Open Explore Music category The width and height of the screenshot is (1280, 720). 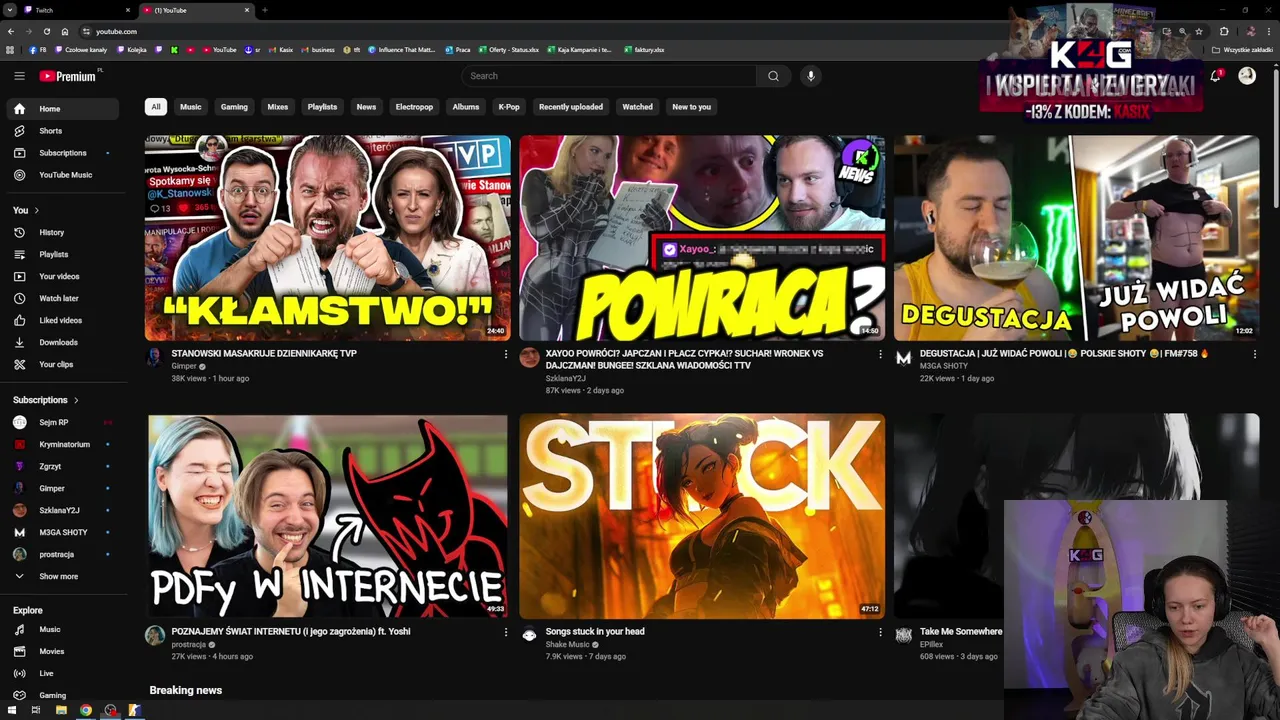(x=63, y=629)
